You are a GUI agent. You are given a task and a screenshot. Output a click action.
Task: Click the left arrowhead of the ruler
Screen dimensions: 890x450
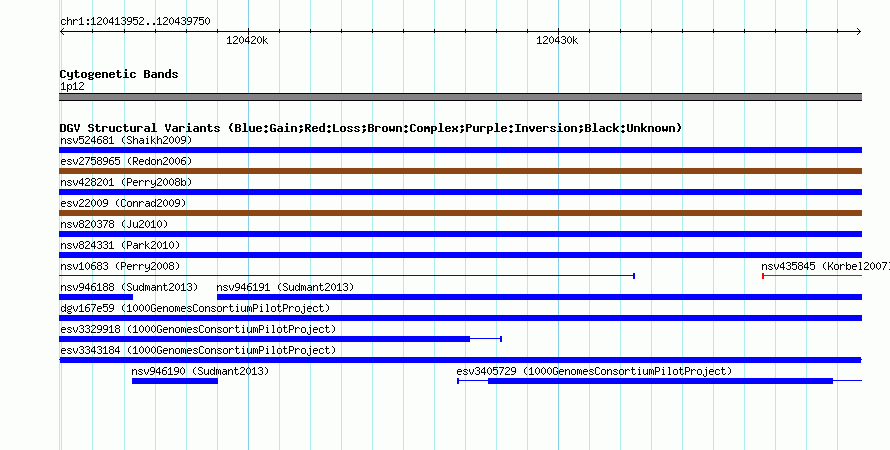(x=62, y=32)
